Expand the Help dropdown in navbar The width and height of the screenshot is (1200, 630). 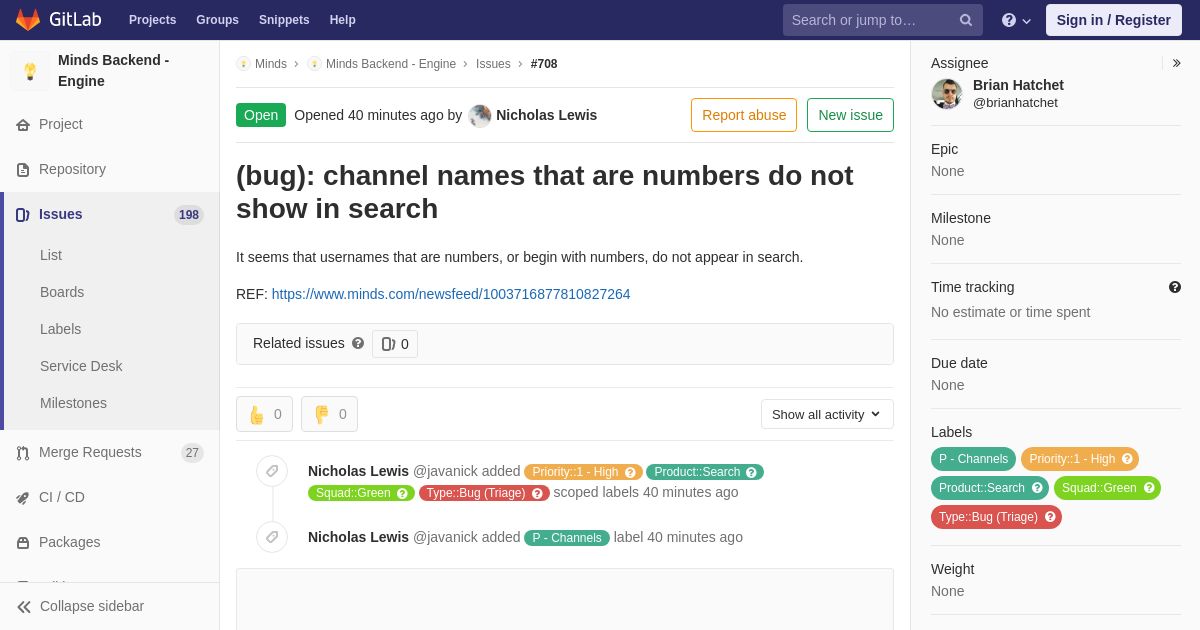pos(1016,20)
